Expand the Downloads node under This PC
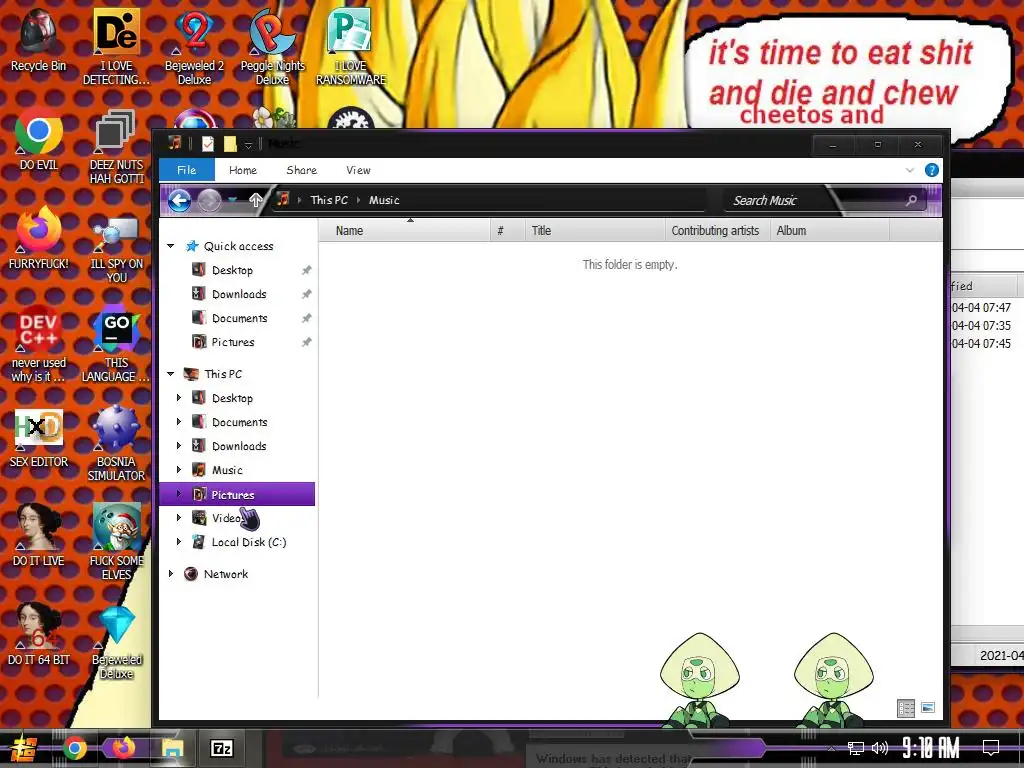The image size is (1024, 768). point(179,446)
